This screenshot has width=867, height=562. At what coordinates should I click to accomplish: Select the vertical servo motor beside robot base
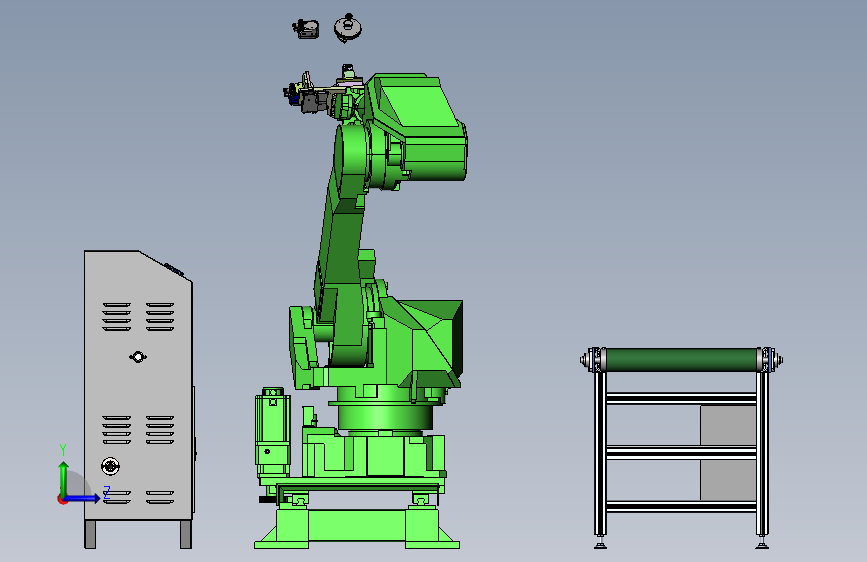[272, 433]
